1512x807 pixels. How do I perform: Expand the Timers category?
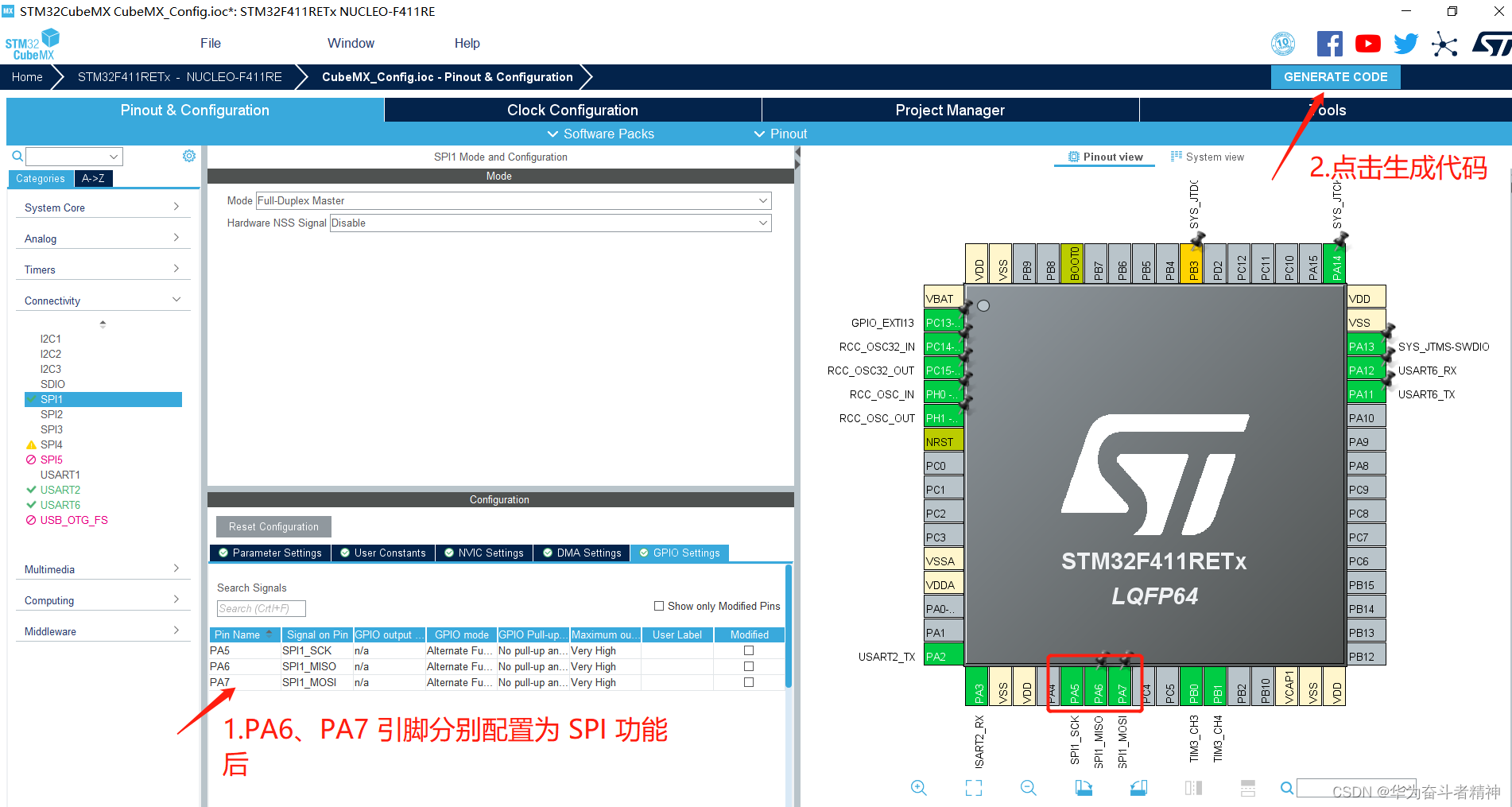pos(103,270)
